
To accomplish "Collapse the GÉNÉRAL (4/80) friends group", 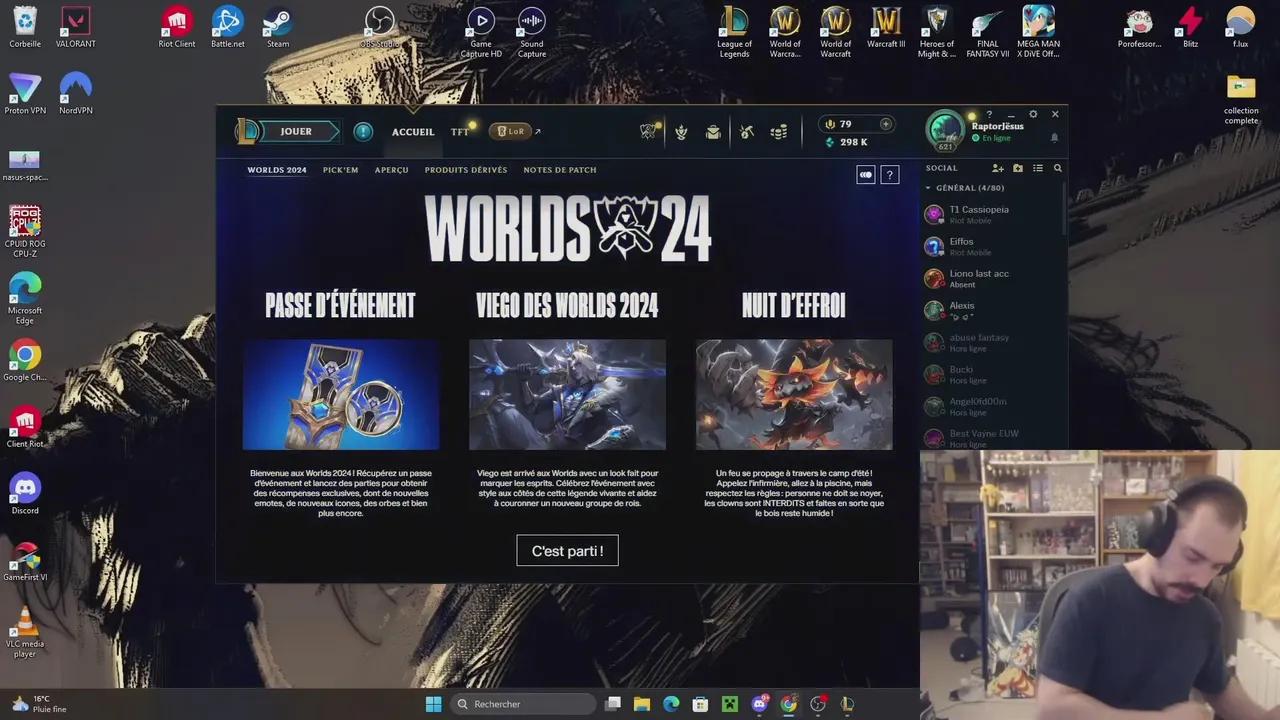I will pos(928,188).
